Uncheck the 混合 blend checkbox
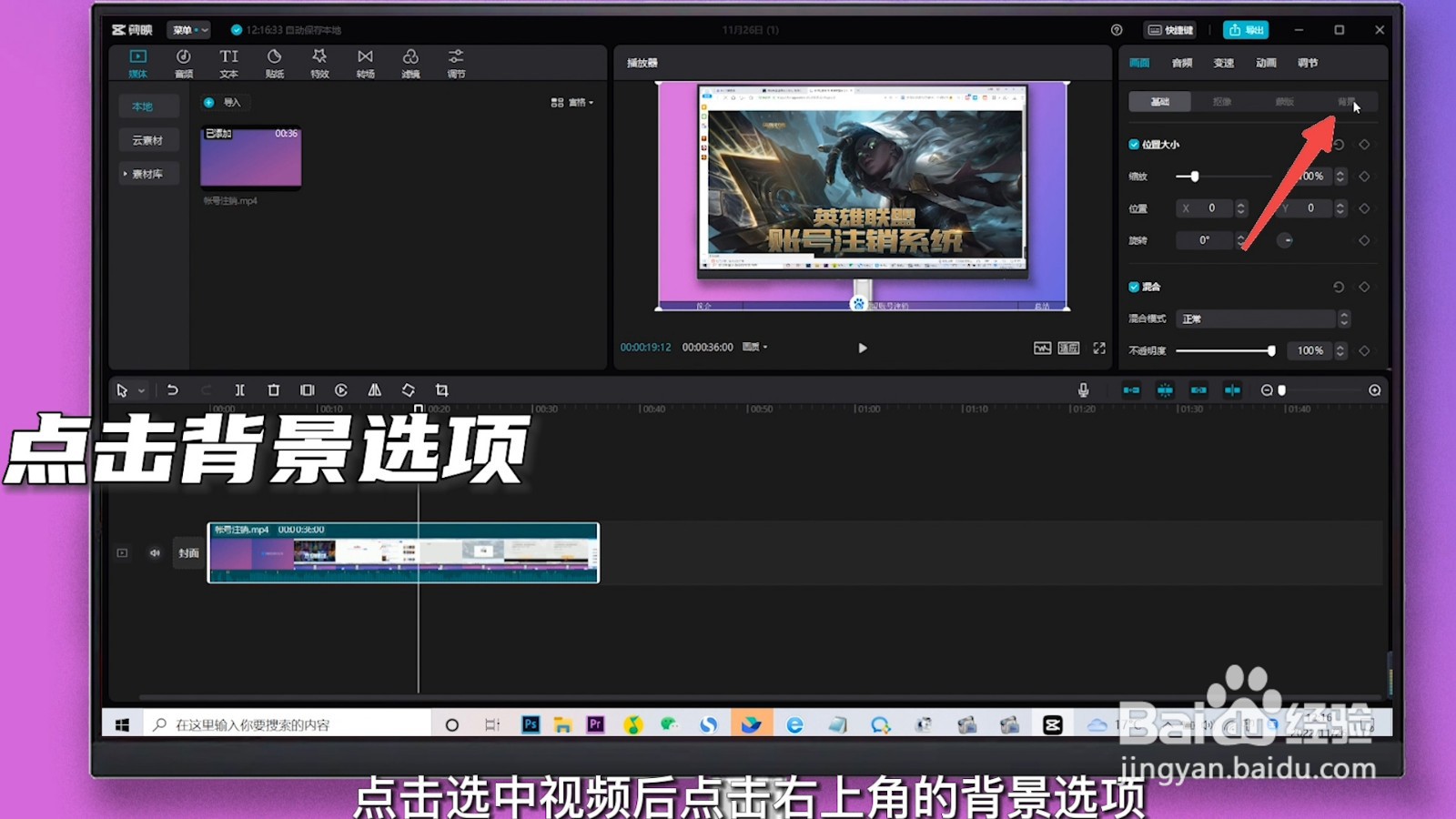The height and width of the screenshot is (819, 1456). [x=1134, y=287]
